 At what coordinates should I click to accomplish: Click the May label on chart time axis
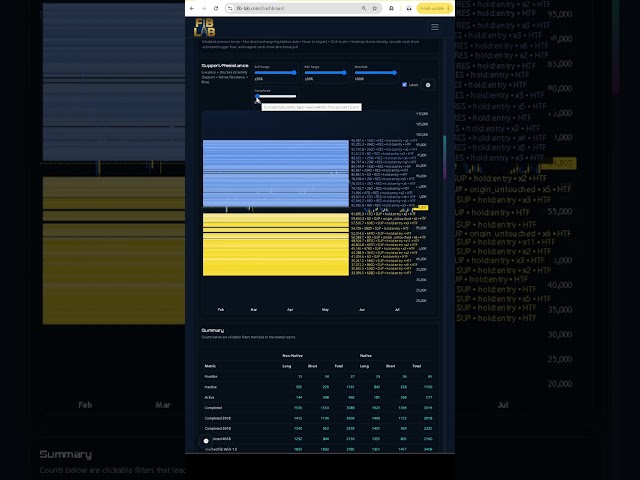pyautogui.click(x=325, y=309)
